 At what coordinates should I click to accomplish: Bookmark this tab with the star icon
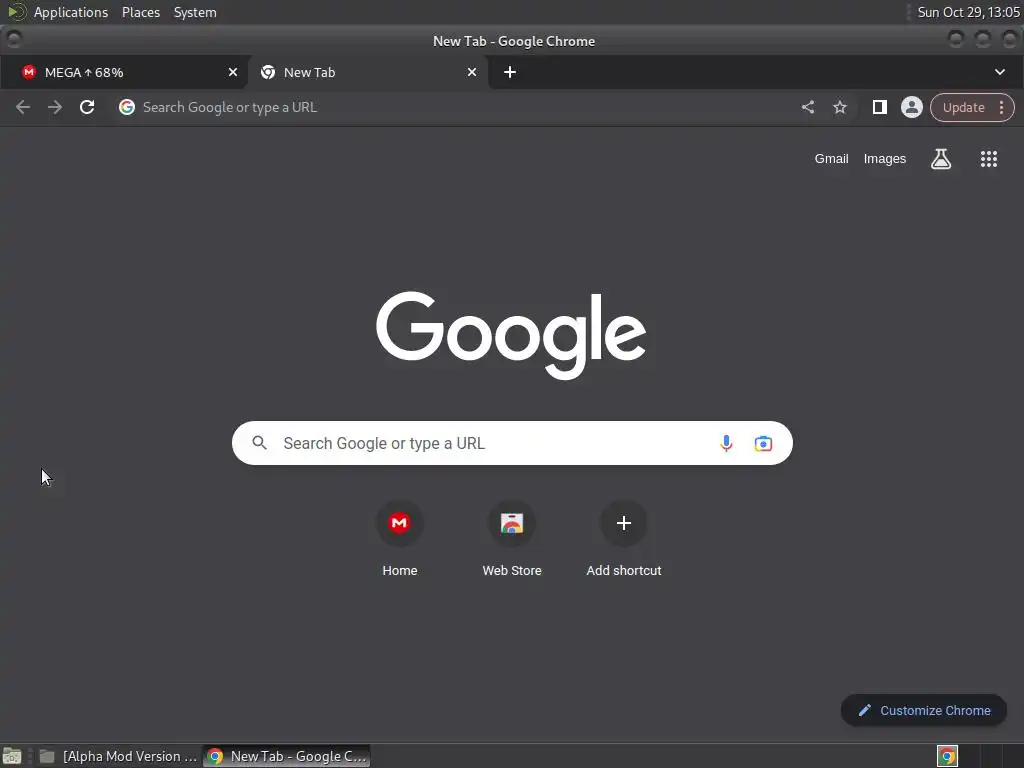pos(840,107)
